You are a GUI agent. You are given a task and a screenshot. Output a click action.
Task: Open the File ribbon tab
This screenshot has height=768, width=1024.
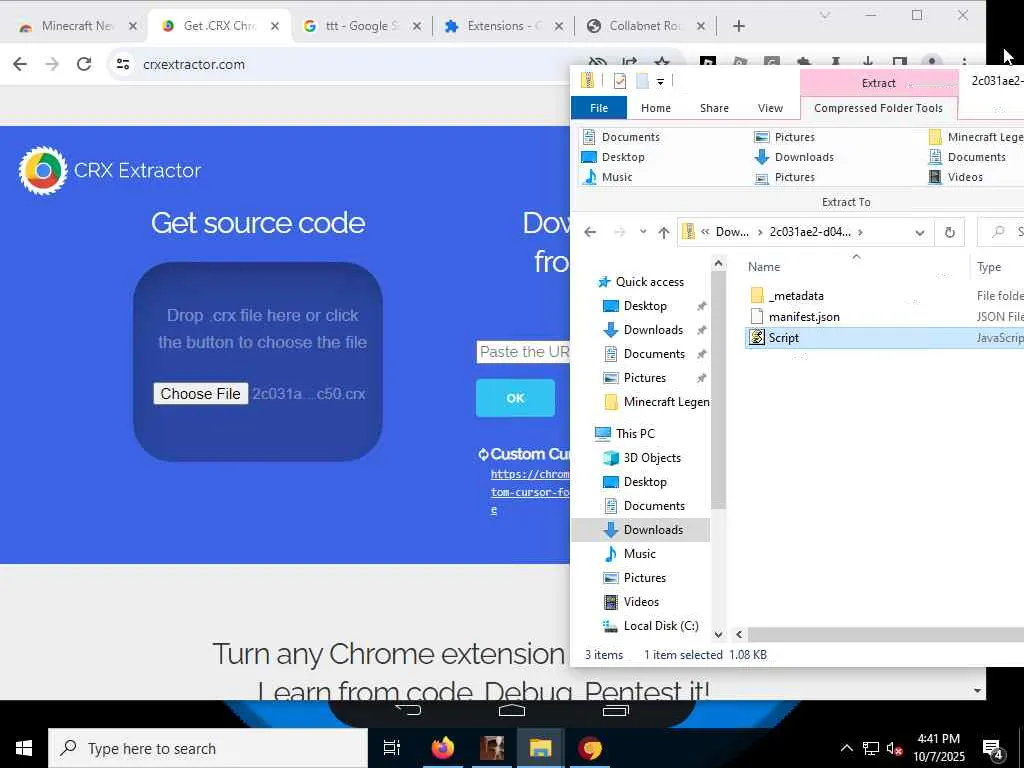click(599, 108)
